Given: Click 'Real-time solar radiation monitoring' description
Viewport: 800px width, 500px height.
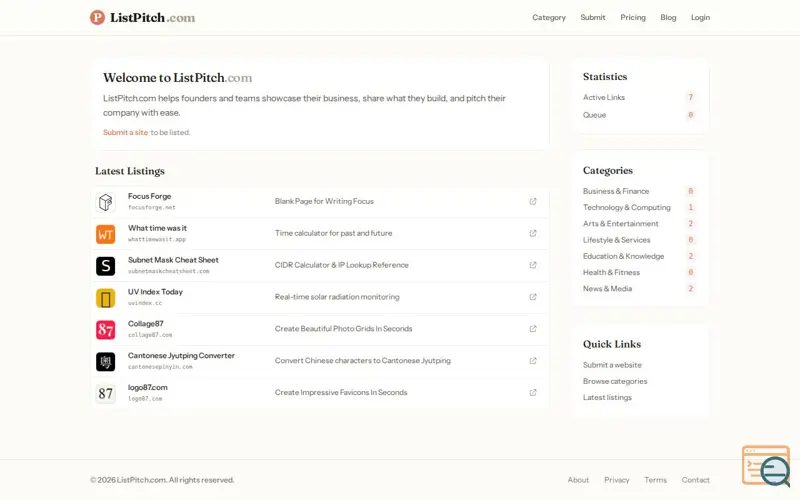Looking at the screenshot, I should pyautogui.click(x=337, y=297).
